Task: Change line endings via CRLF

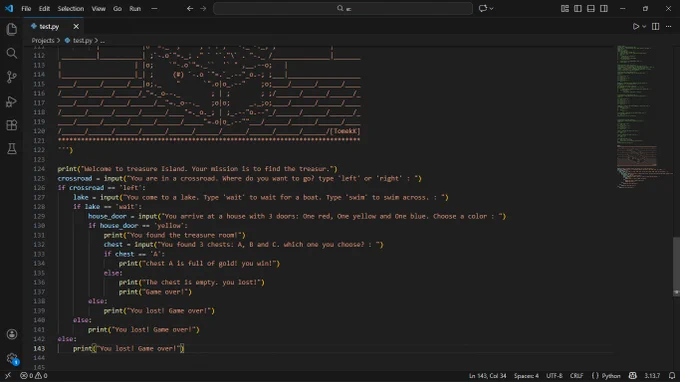Action: [576, 376]
